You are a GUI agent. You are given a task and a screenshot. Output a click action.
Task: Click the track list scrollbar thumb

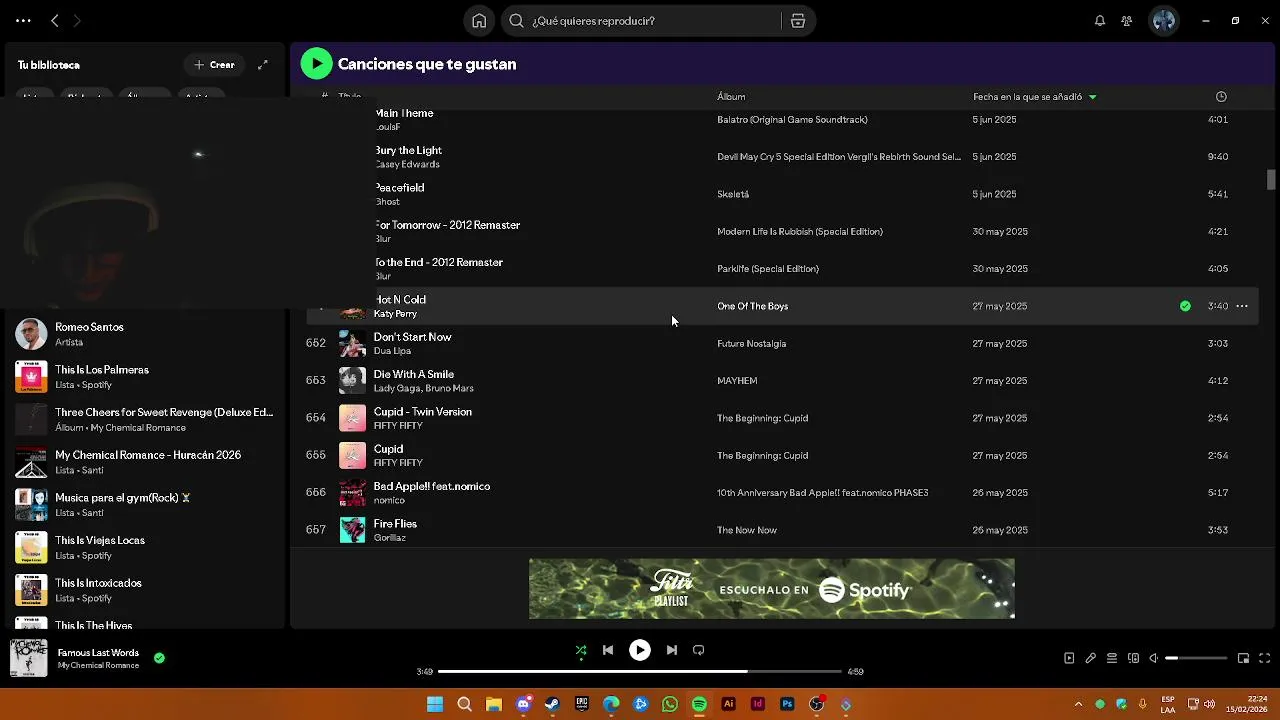(1271, 179)
